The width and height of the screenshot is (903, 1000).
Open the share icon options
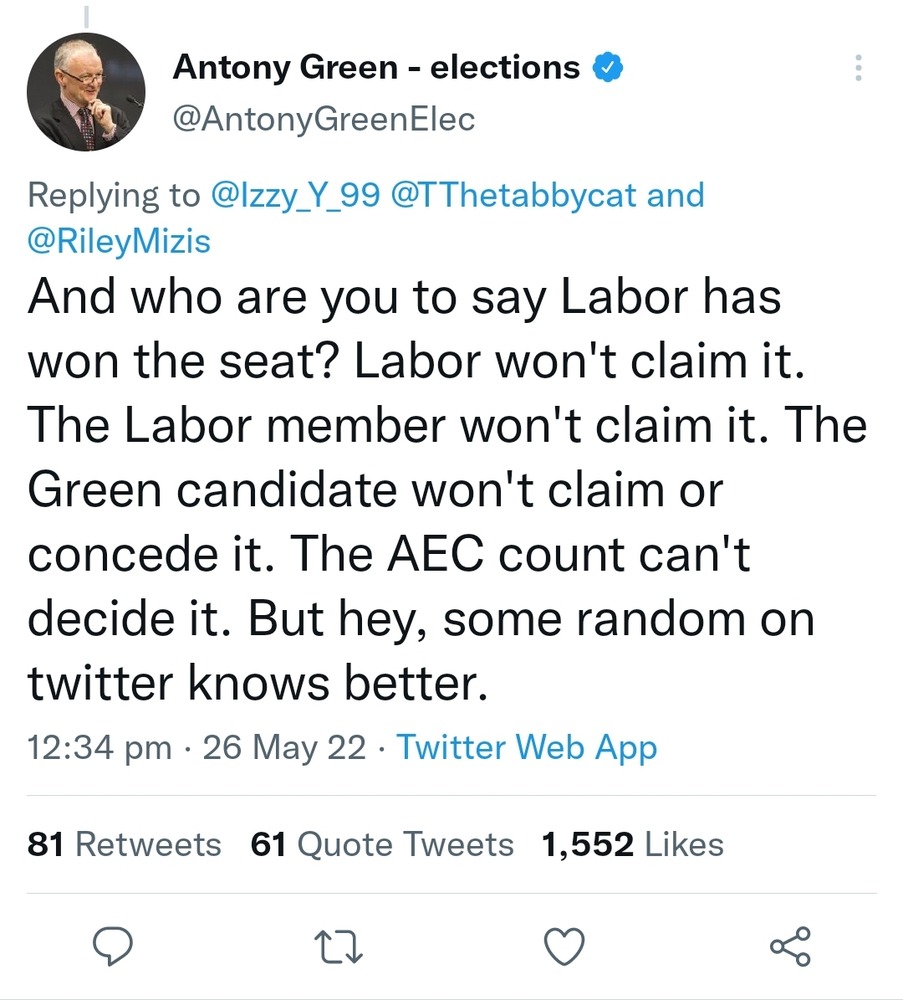791,945
